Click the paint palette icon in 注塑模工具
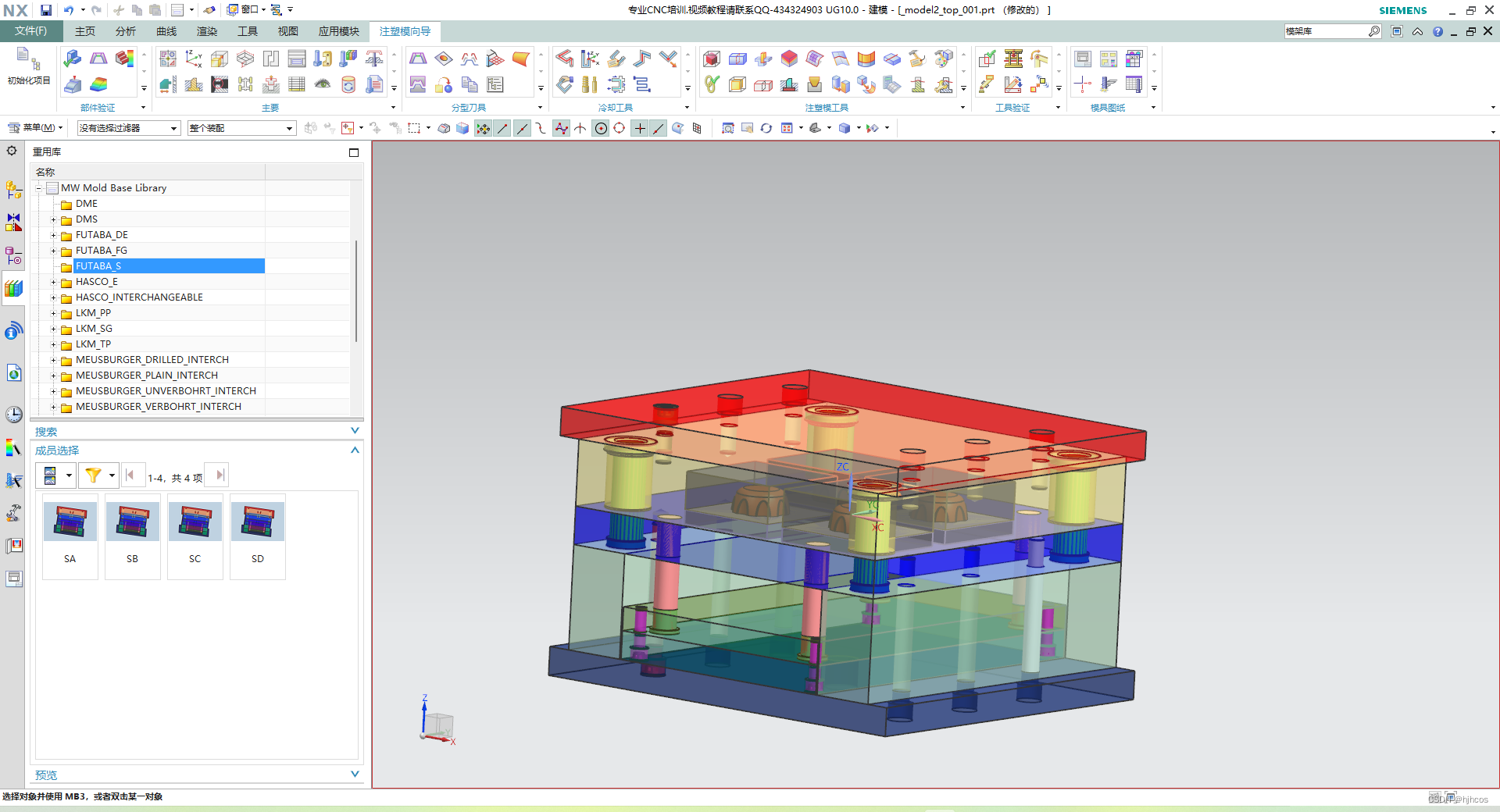 click(x=944, y=59)
